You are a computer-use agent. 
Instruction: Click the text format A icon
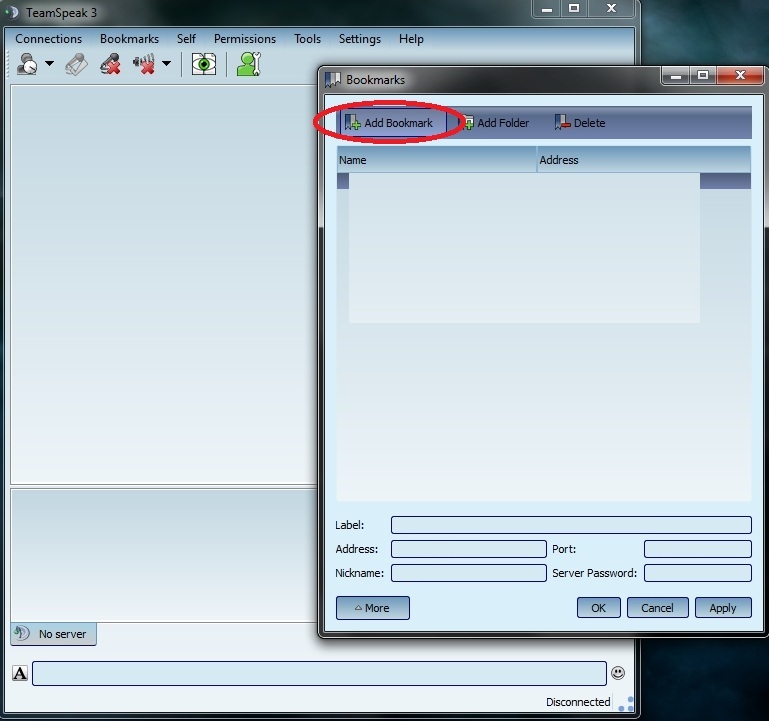tap(20, 673)
